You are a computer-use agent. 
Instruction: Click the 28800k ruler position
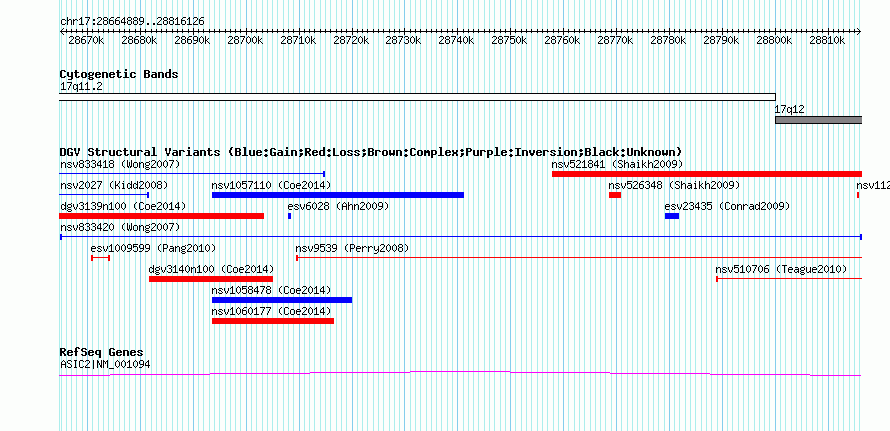774,40
